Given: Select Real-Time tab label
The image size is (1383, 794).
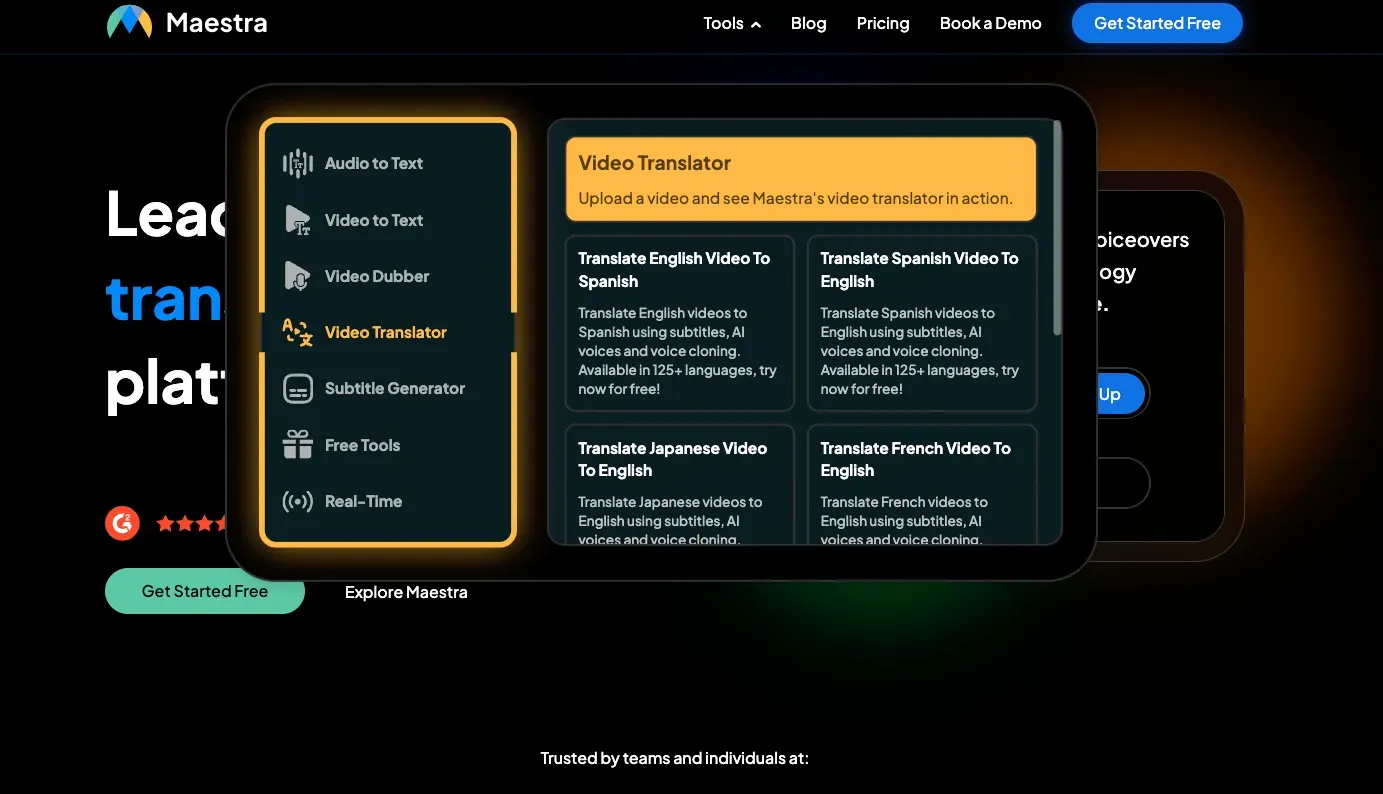Looking at the screenshot, I should tap(363, 501).
